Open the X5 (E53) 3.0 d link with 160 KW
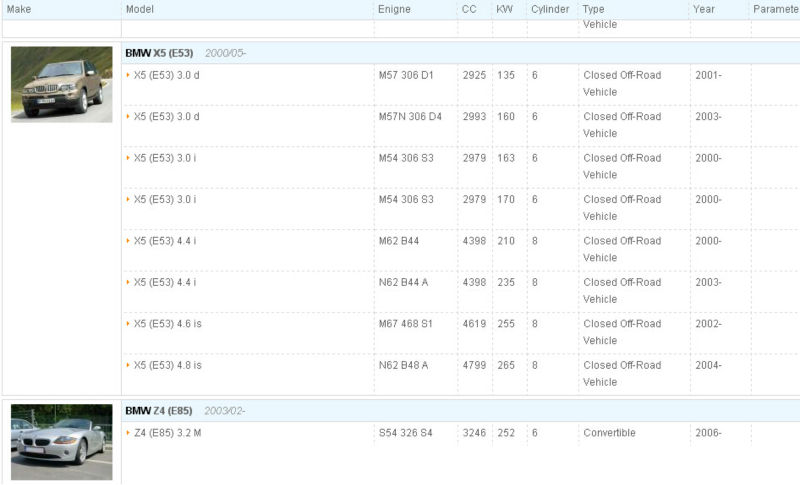 point(167,117)
